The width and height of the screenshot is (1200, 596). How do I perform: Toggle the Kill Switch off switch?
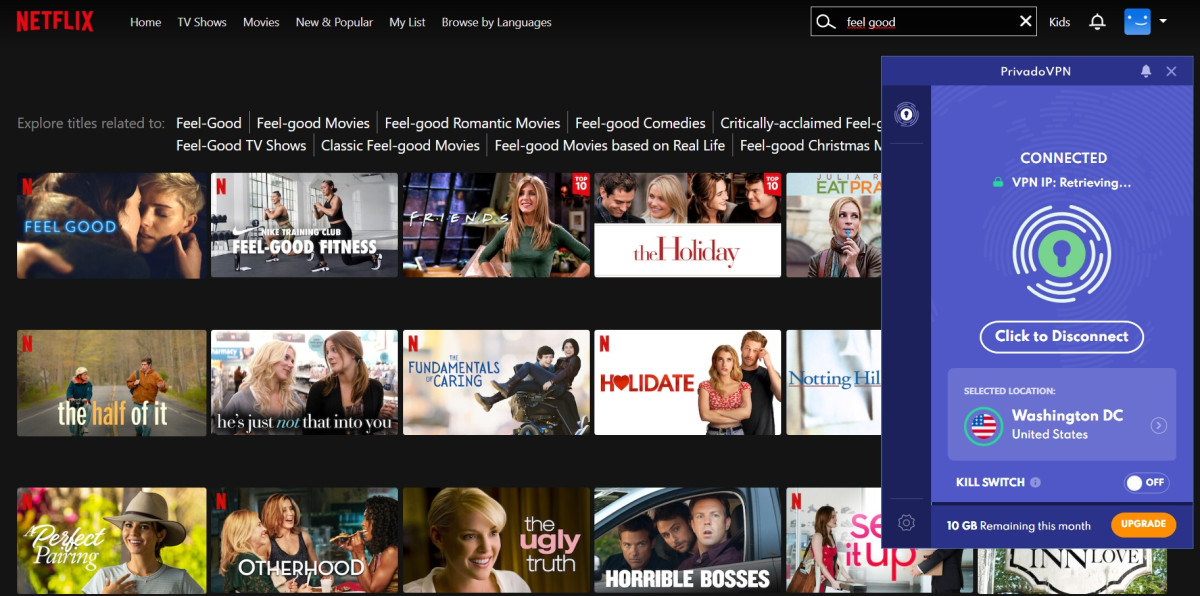1146,482
